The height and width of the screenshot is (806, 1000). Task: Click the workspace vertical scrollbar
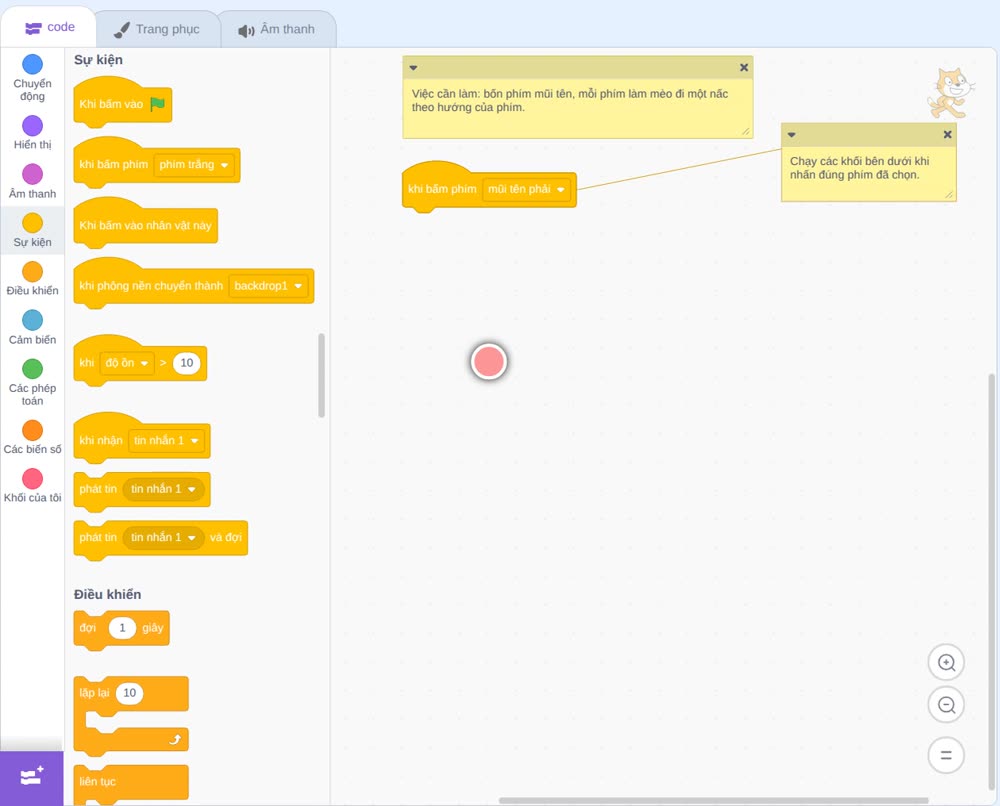click(x=991, y=580)
